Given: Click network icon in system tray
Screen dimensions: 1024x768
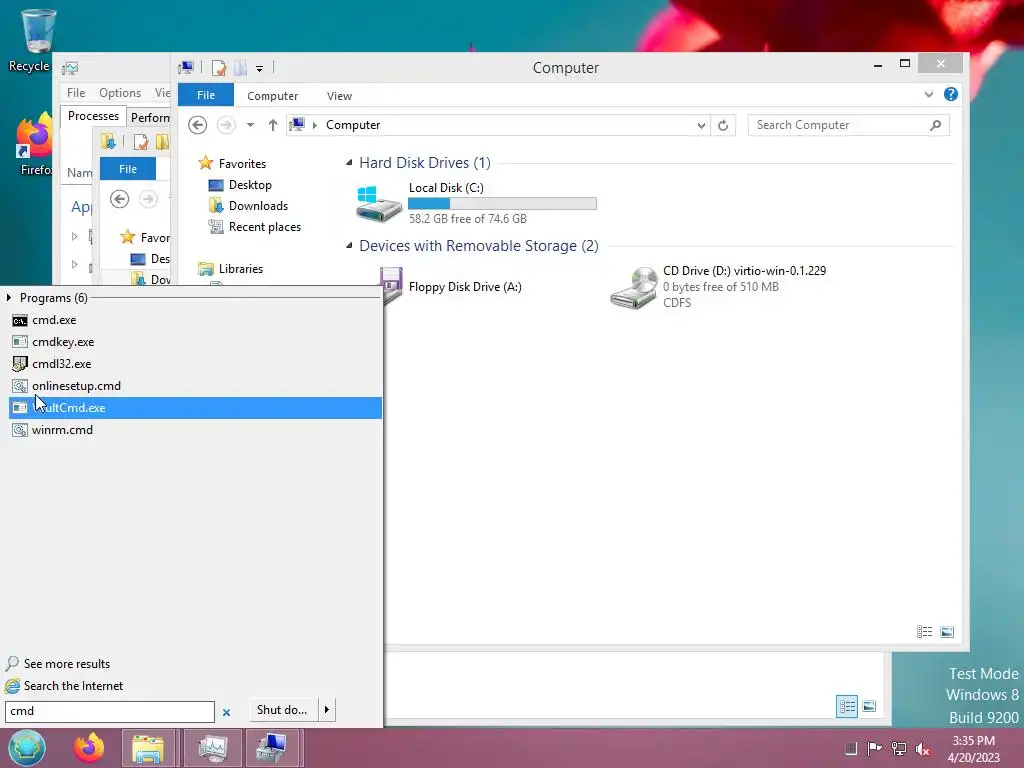Looking at the screenshot, I should pyautogui.click(x=899, y=748).
